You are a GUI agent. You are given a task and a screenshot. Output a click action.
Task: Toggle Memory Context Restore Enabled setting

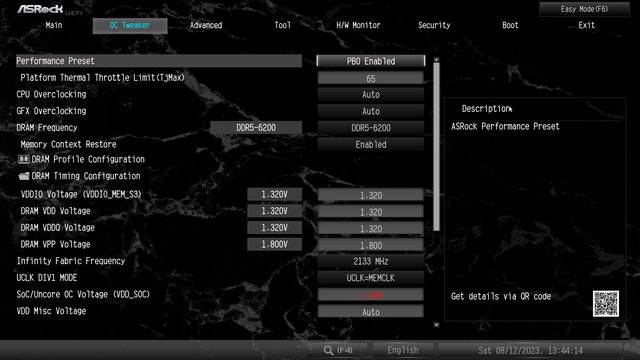point(371,144)
